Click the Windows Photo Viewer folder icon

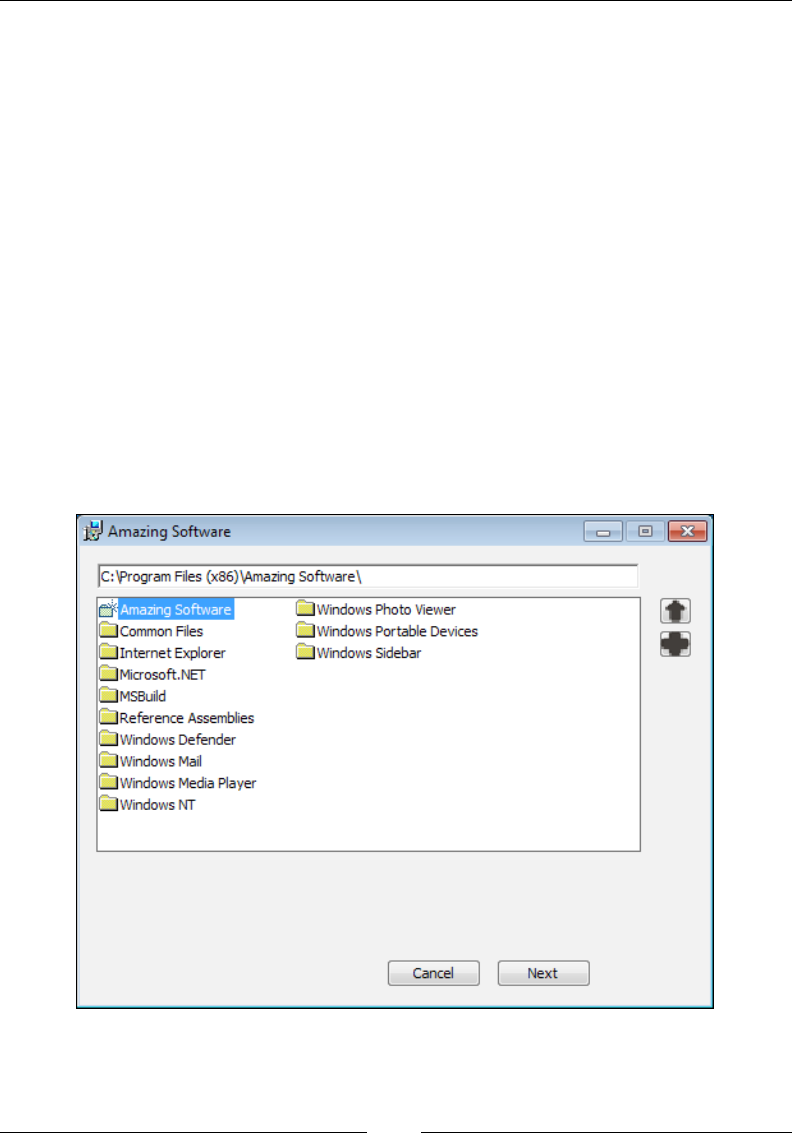coord(305,608)
